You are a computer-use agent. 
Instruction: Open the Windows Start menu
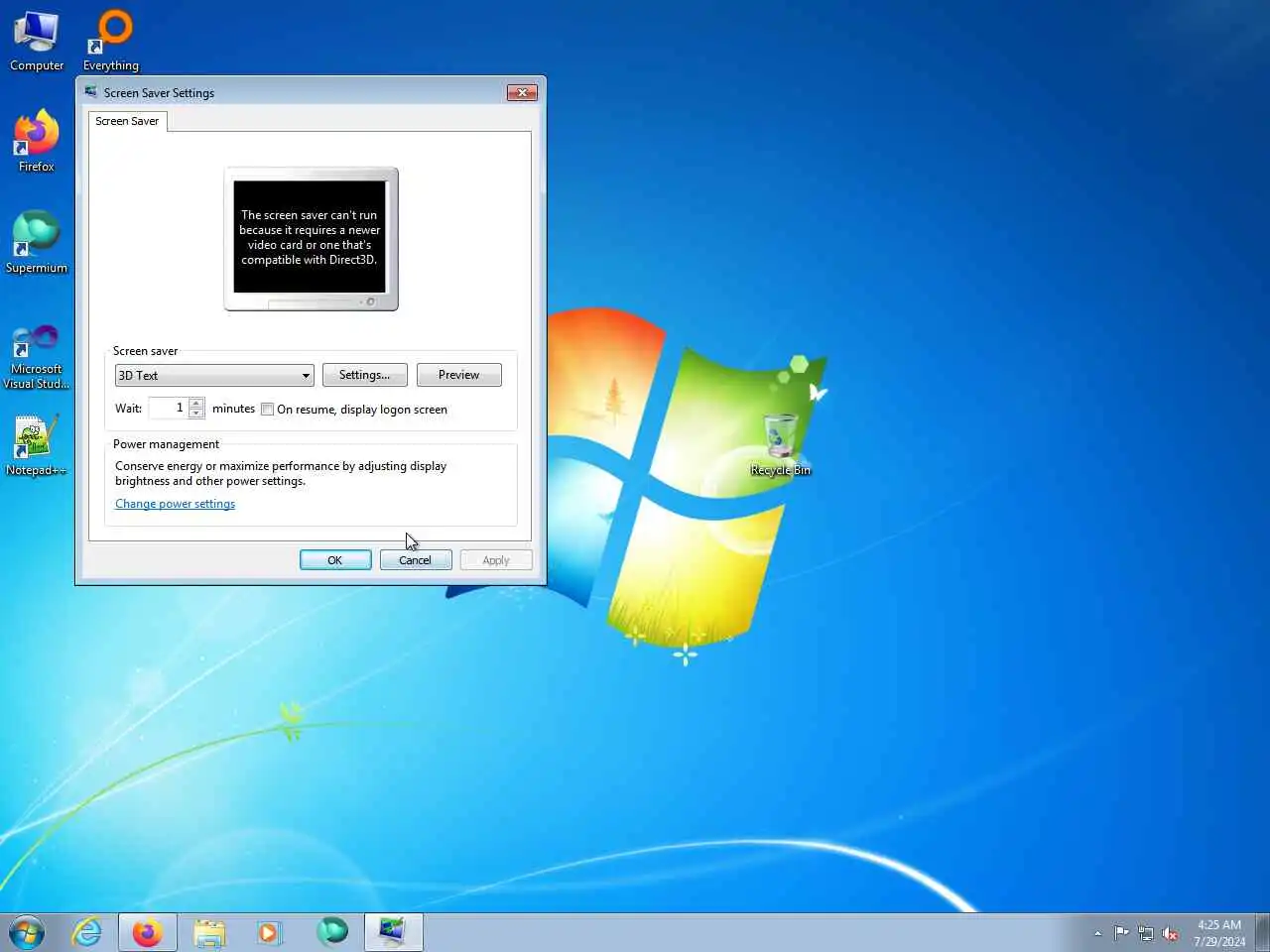click(27, 933)
